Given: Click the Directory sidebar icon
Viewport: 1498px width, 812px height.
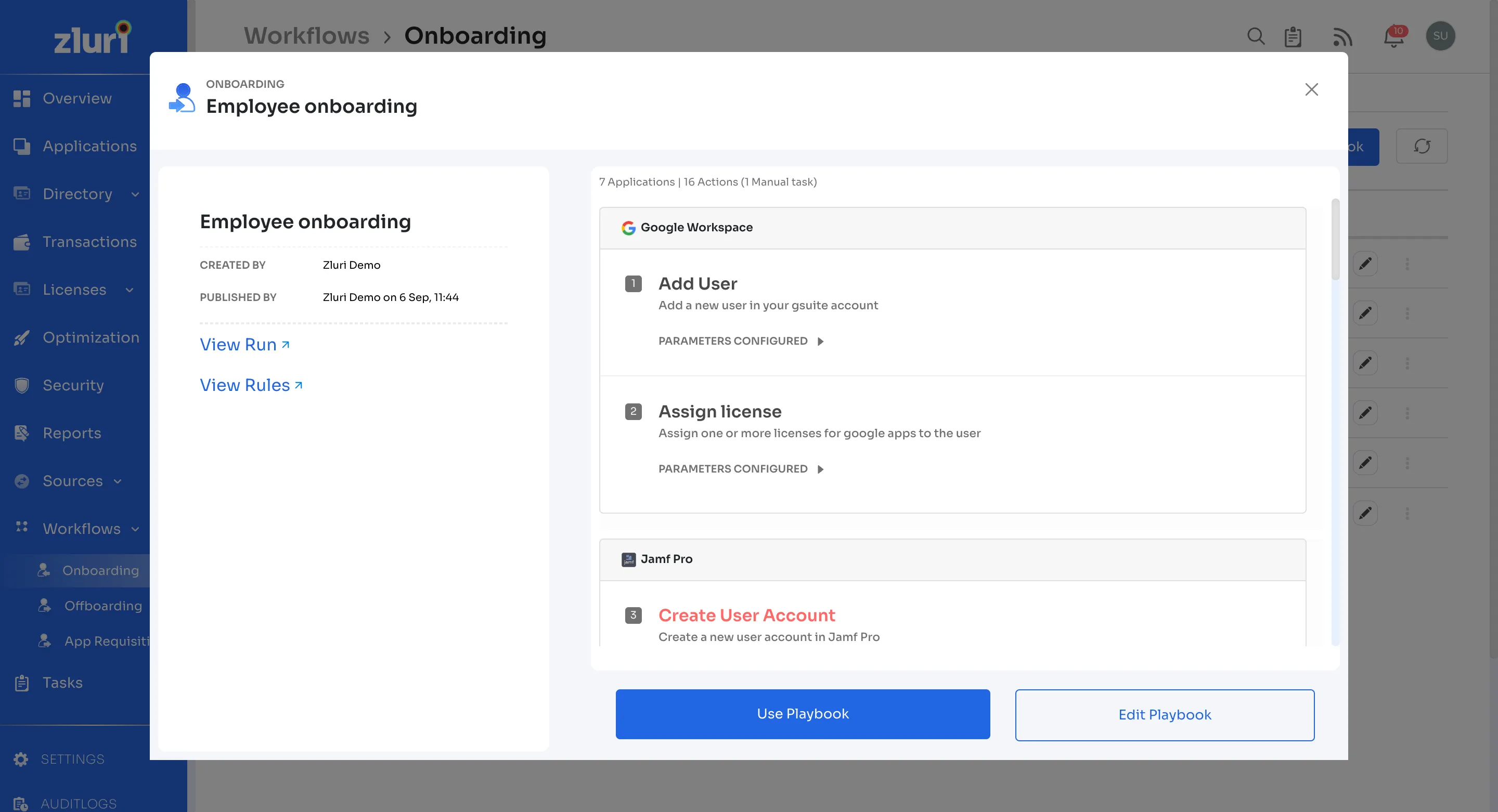Looking at the screenshot, I should (21, 193).
